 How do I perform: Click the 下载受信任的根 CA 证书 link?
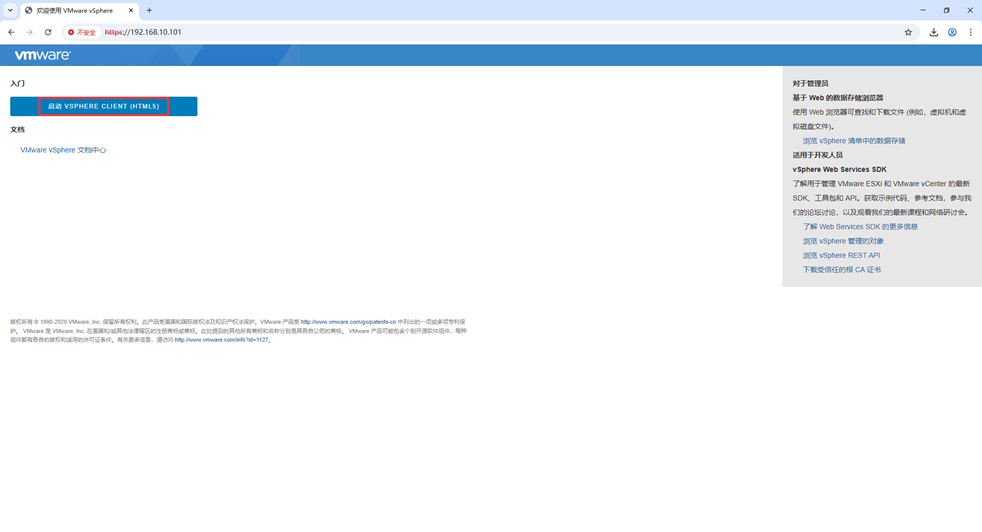coord(841,270)
